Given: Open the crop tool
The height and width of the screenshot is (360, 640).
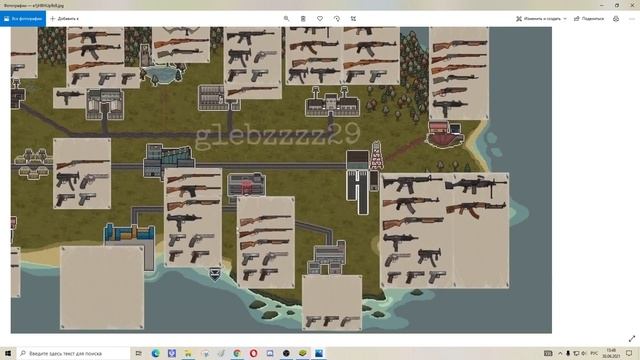Looking at the screenshot, I should [x=353, y=19].
